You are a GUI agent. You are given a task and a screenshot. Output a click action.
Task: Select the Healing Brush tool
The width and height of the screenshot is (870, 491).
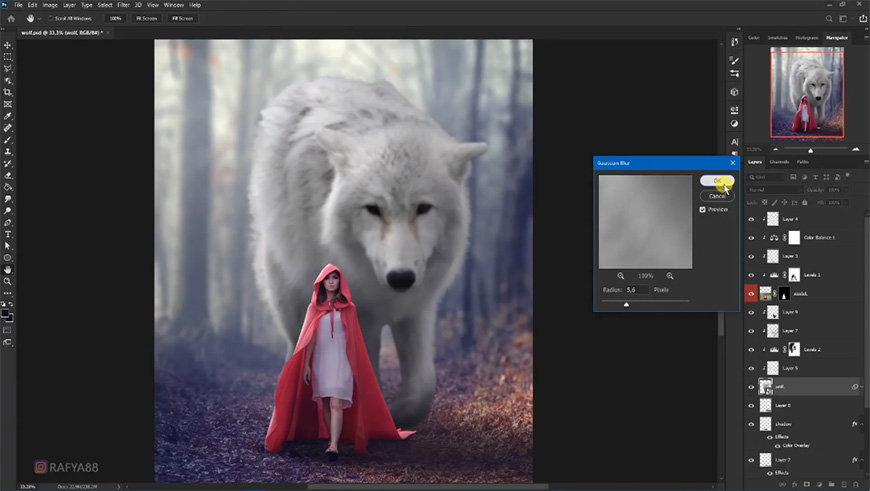pos(8,128)
